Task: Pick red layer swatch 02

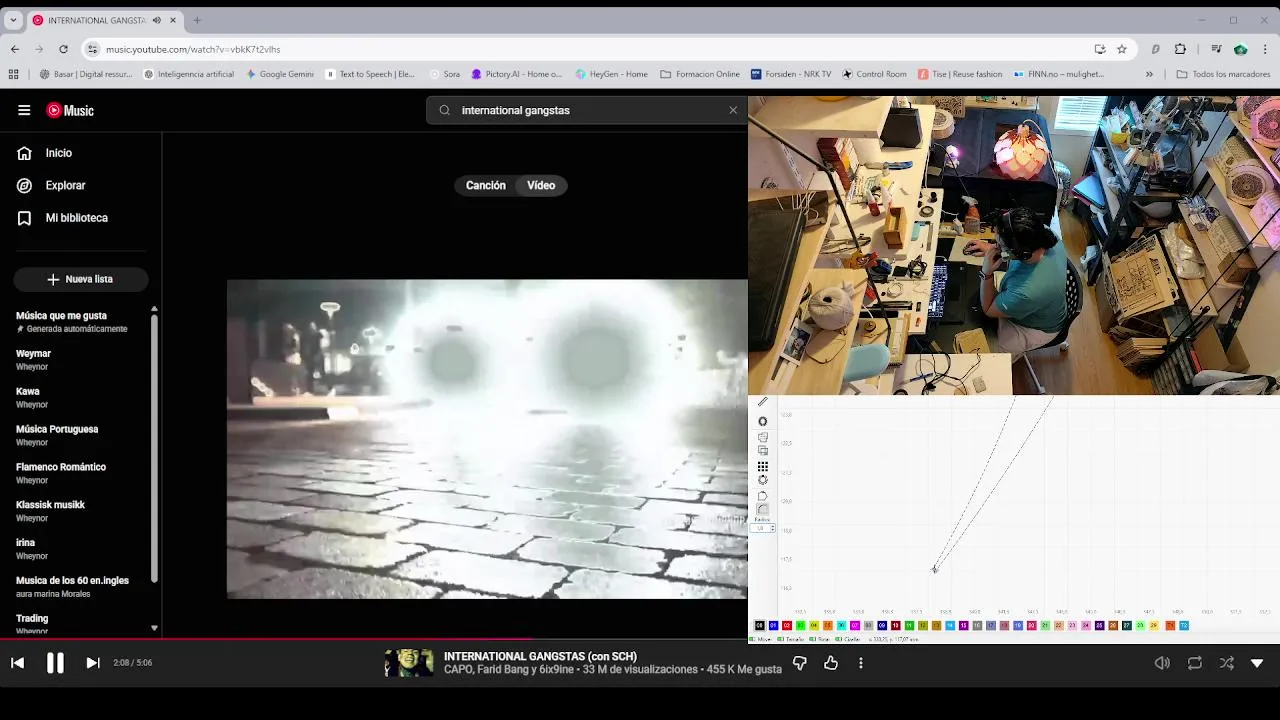Action: coord(787,626)
